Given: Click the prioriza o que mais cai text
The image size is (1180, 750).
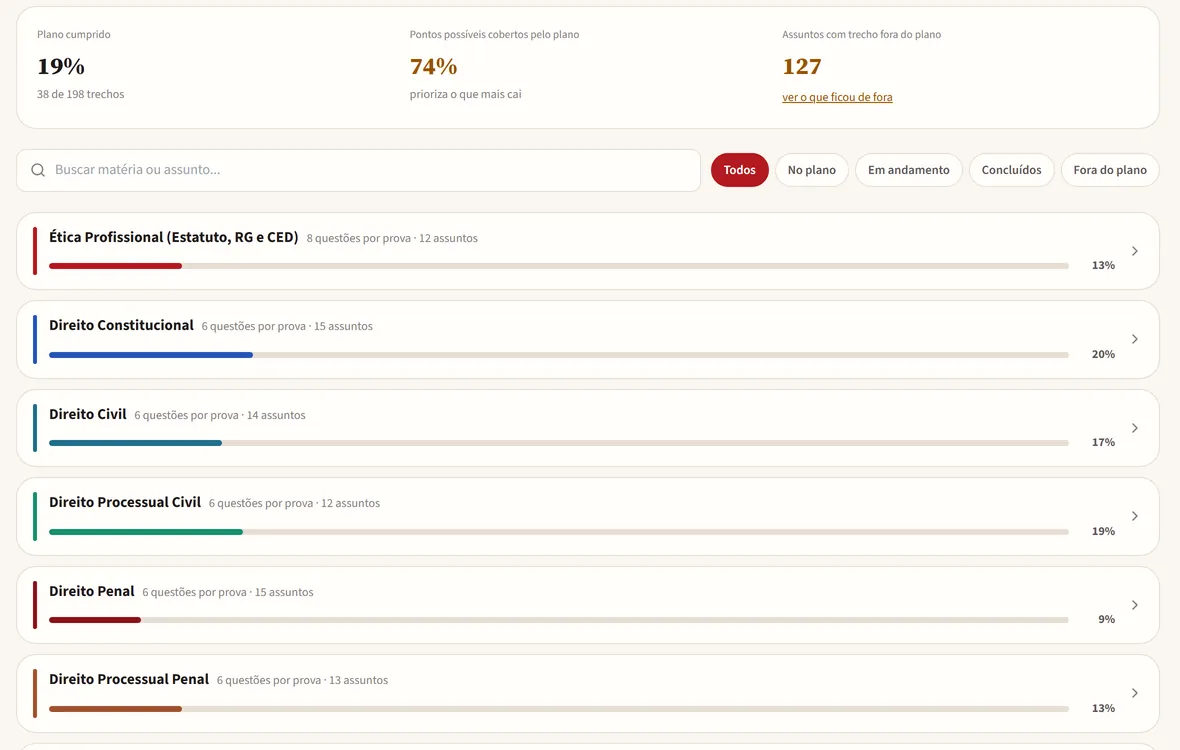Looking at the screenshot, I should (465, 94).
